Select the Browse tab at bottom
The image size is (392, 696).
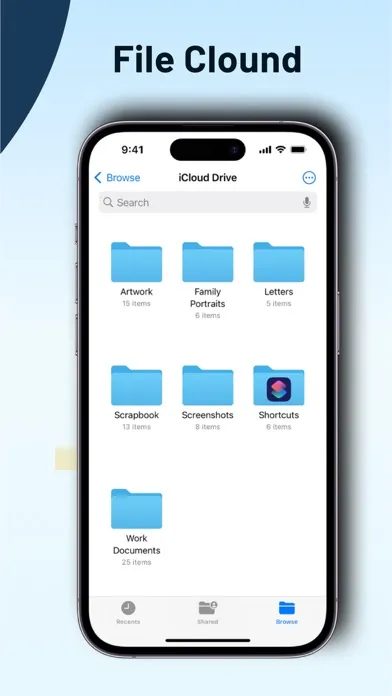[287, 613]
